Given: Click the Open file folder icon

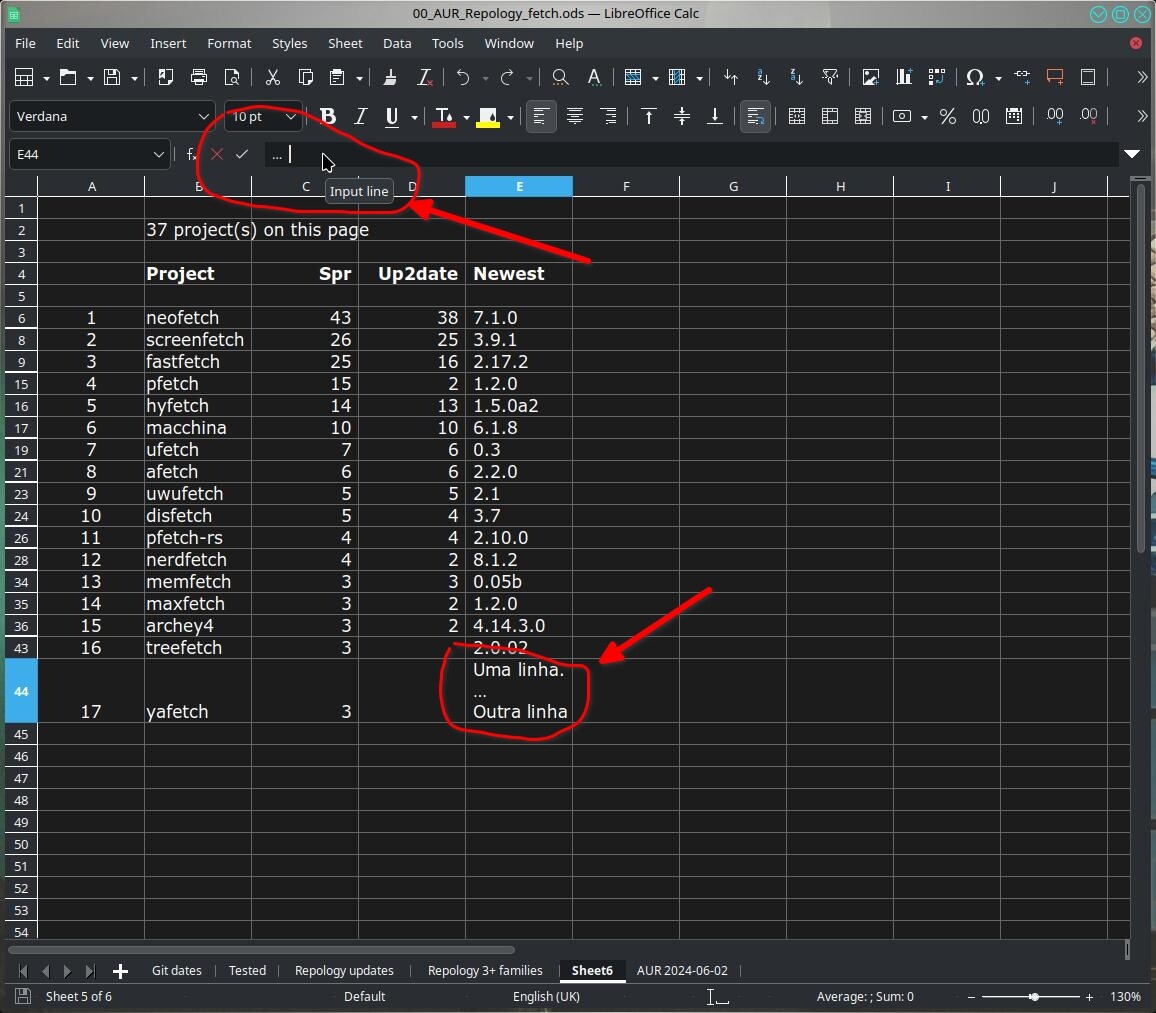Looking at the screenshot, I should click(68, 77).
